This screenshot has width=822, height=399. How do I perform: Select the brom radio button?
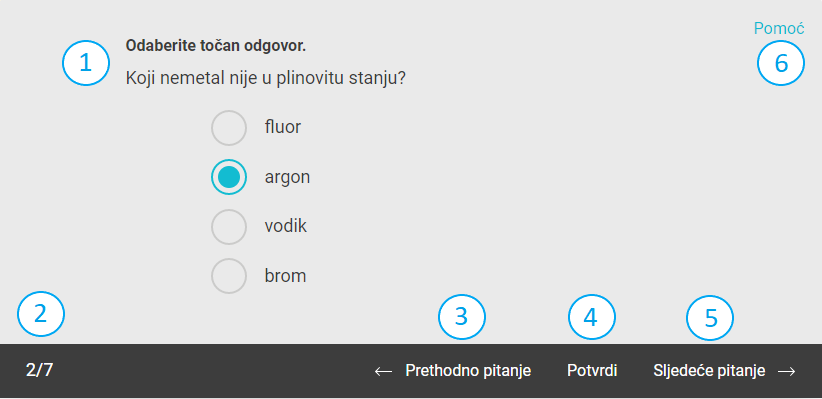229,276
